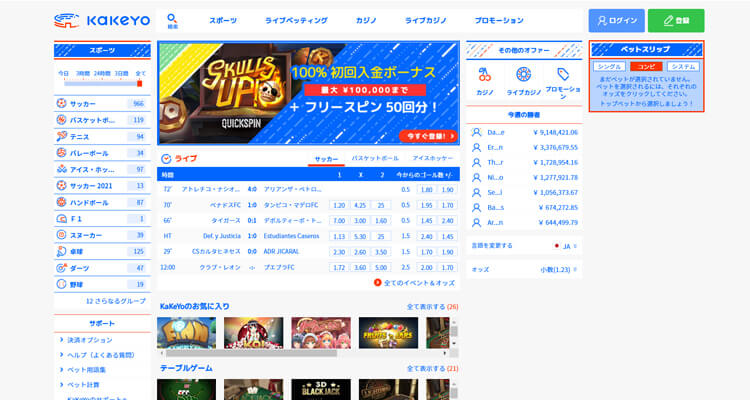Open the カジノ navigation menu
Viewport: 750px width, 400px height.
tap(366, 21)
